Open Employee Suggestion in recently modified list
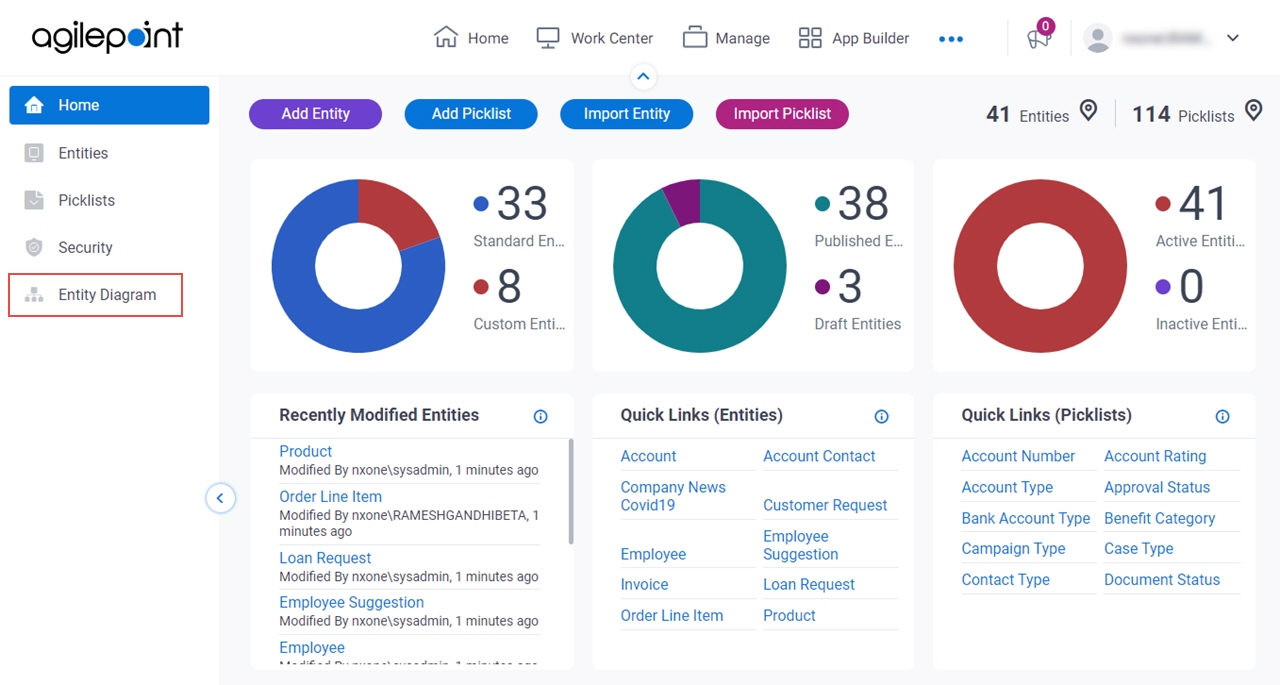 point(351,602)
